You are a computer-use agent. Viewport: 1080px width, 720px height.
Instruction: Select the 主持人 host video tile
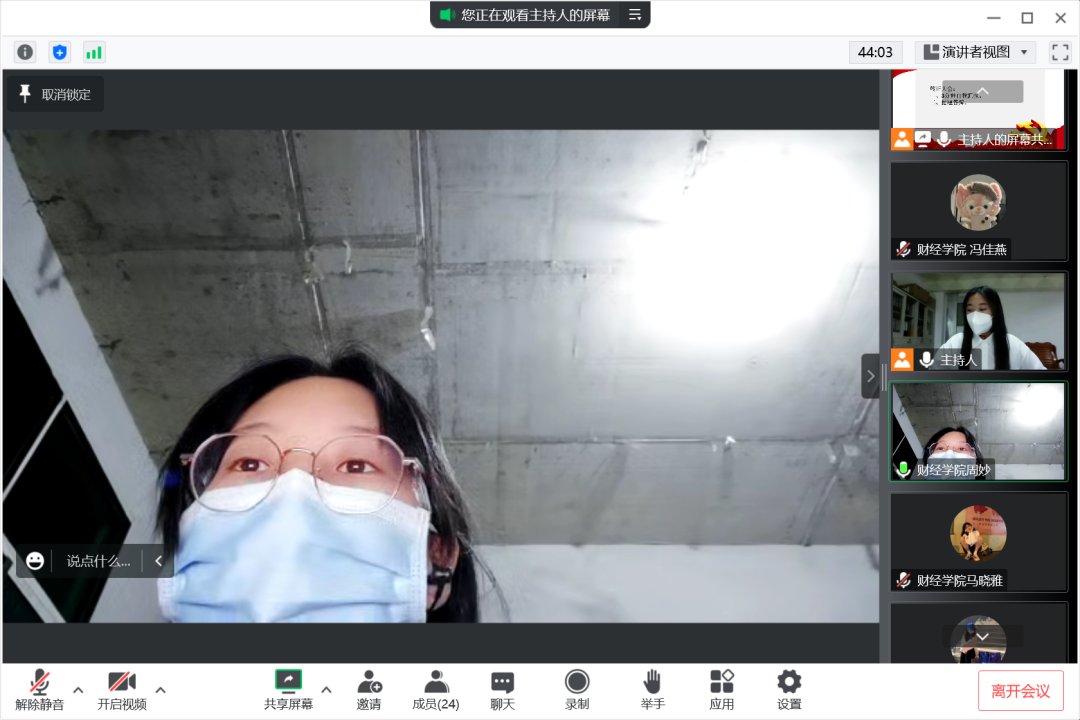(978, 322)
